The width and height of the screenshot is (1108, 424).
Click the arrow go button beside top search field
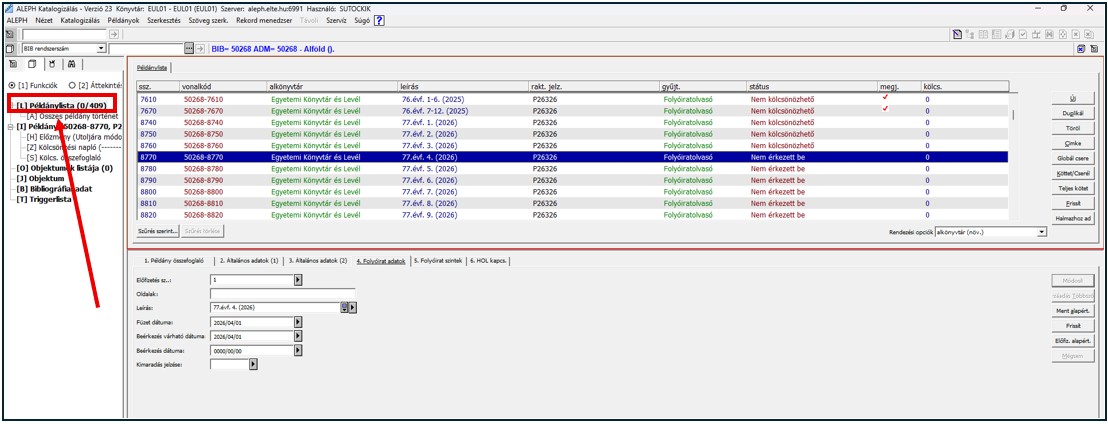[x=113, y=34]
